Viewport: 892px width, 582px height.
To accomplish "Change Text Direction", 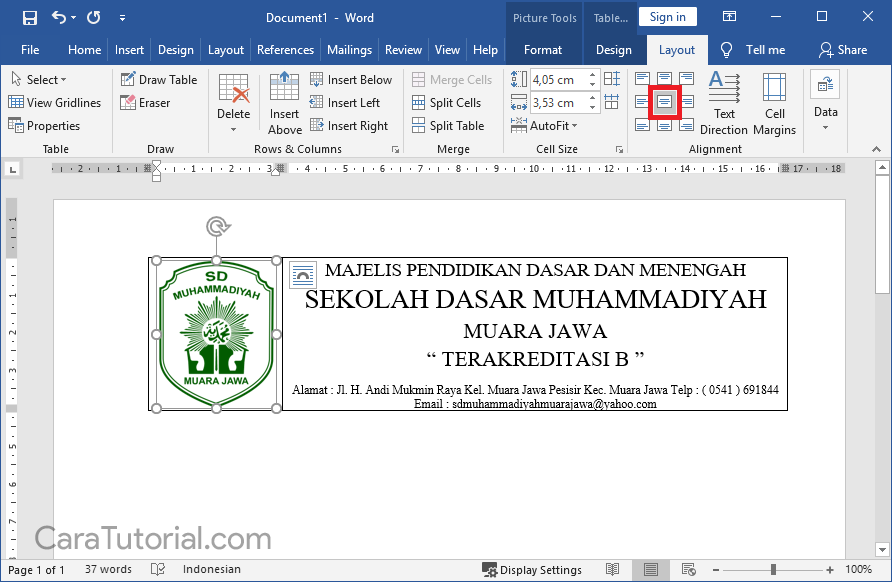I will pyautogui.click(x=724, y=104).
